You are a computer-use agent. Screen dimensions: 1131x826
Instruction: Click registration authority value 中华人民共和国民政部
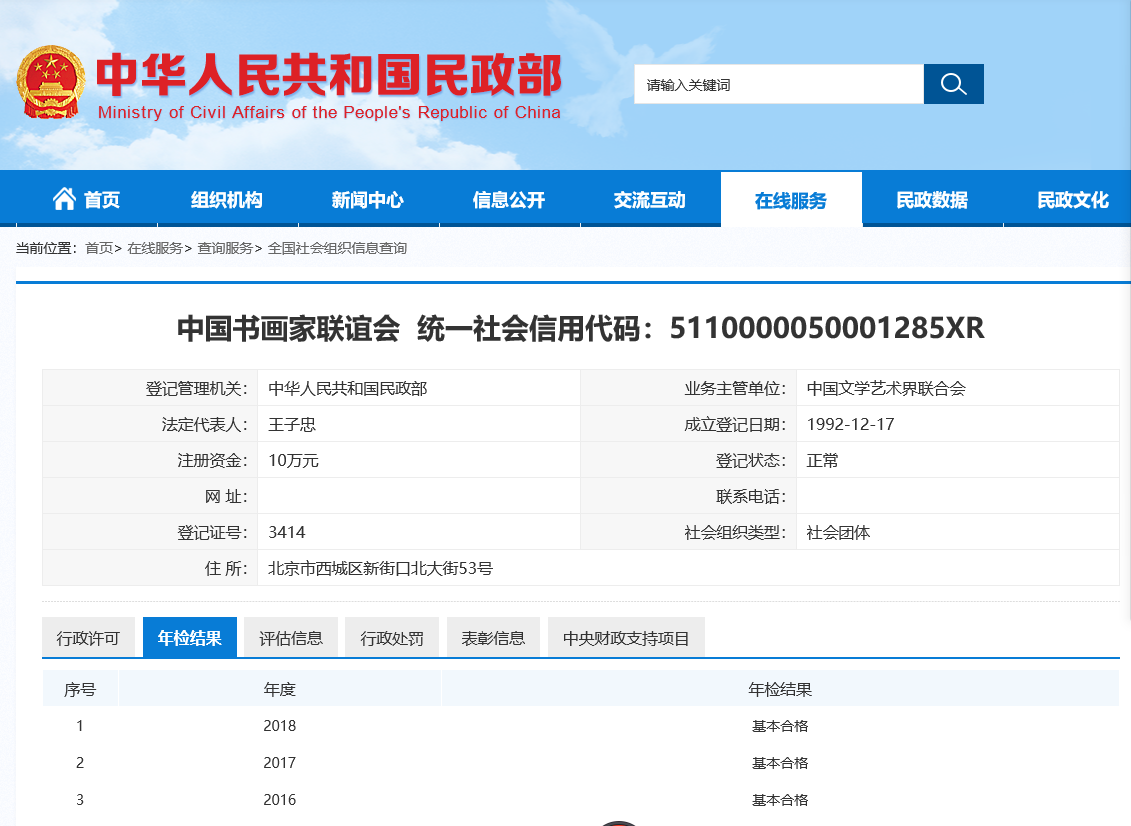pyautogui.click(x=348, y=388)
